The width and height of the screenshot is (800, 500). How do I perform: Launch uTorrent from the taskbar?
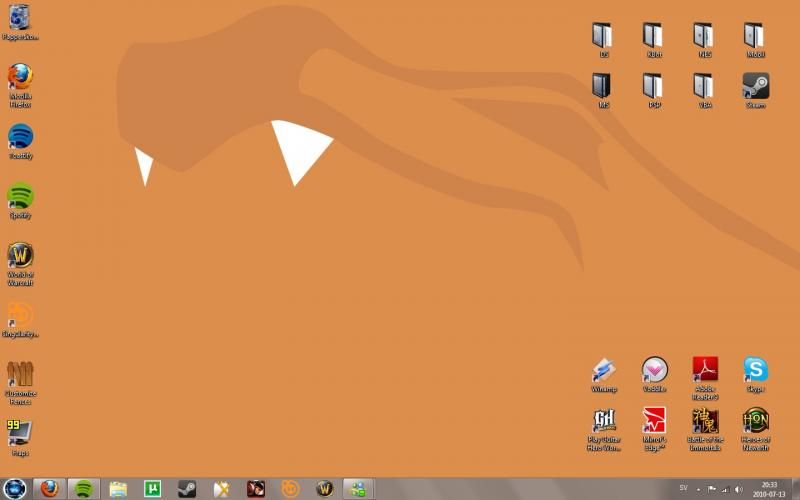pyautogui.click(x=153, y=489)
